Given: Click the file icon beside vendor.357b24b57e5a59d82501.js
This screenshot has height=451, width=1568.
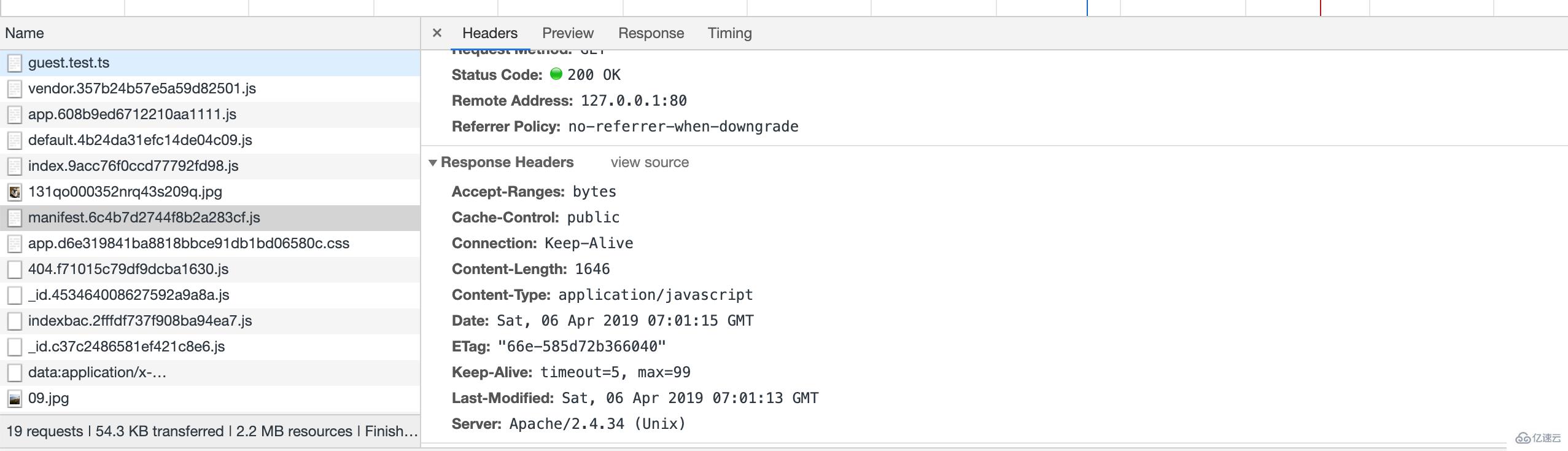Looking at the screenshot, I should [15, 89].
